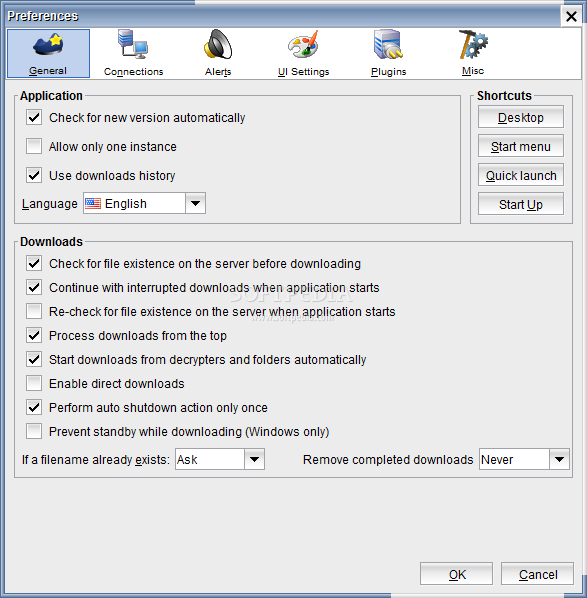The width and height of the screenshot is (587, 598).
Task: Toggle Process downloads from the top
Action: click(x=34, y=336)
